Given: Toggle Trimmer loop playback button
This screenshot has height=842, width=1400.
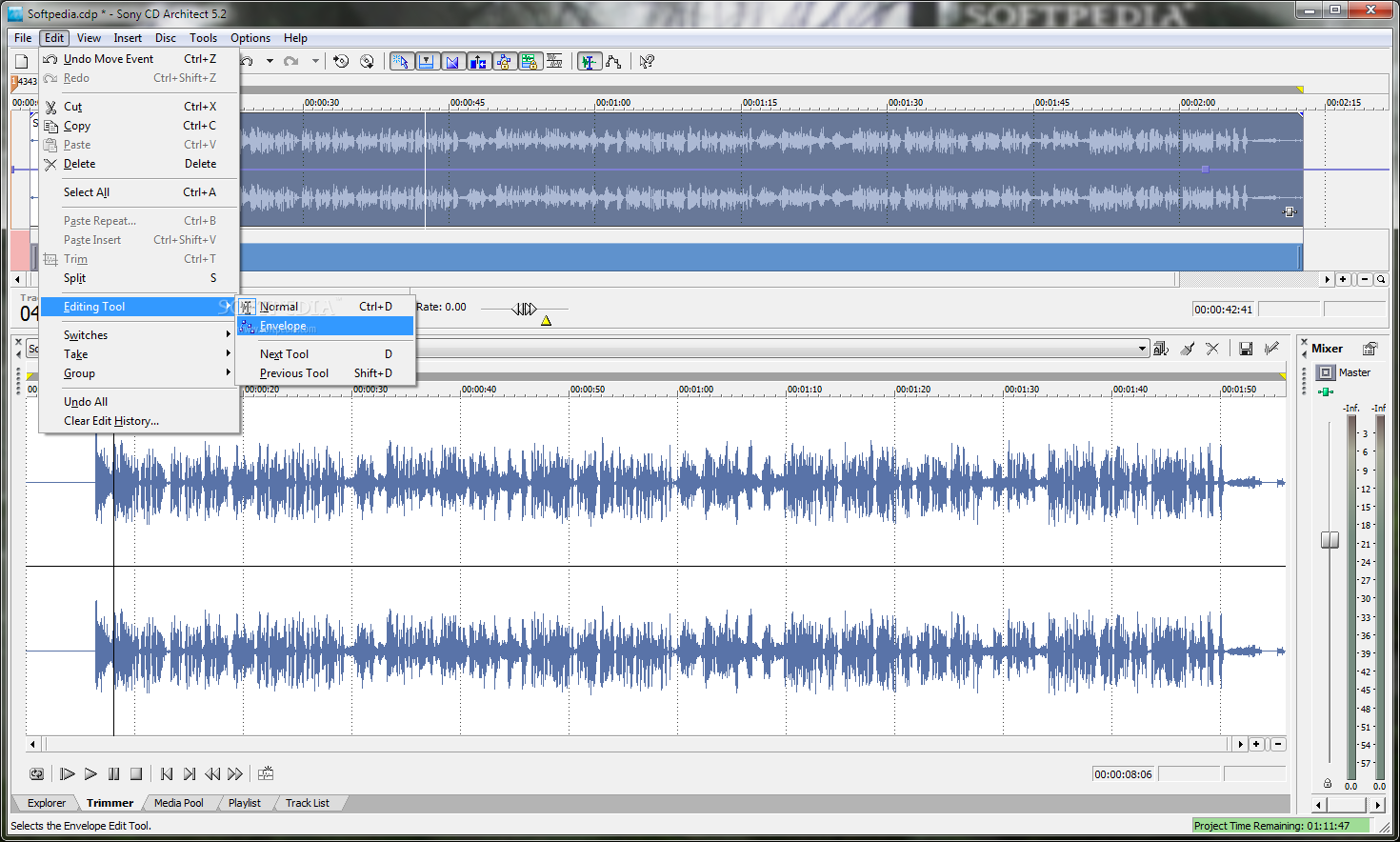Looking at the screenshot, I should [x=36, y=774].
